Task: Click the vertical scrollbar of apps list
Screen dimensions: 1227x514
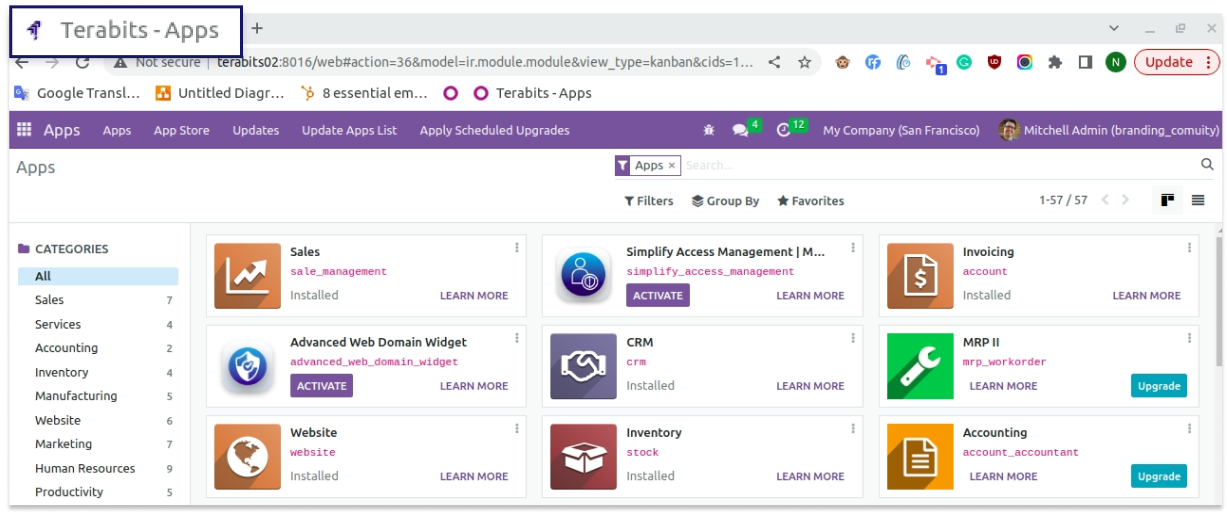Action: pyautogui.click(x=1218, y=300)
